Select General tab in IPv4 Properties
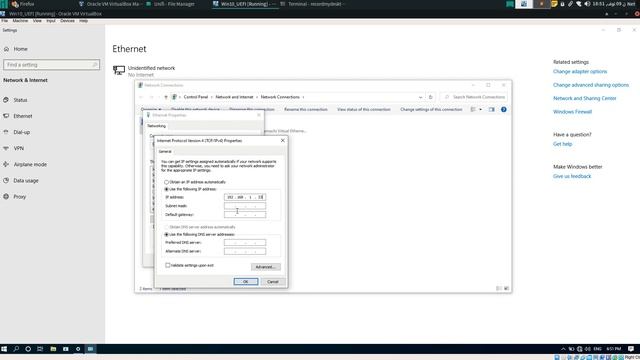 point(165,151)
